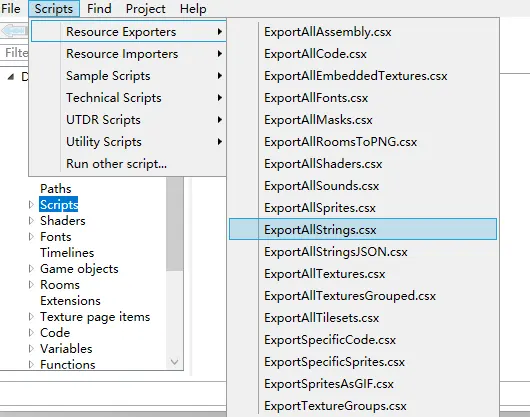Run ExportSpecificCode.csx script
This screenshot has width=530, height=417.
click(x=363, y=339)
